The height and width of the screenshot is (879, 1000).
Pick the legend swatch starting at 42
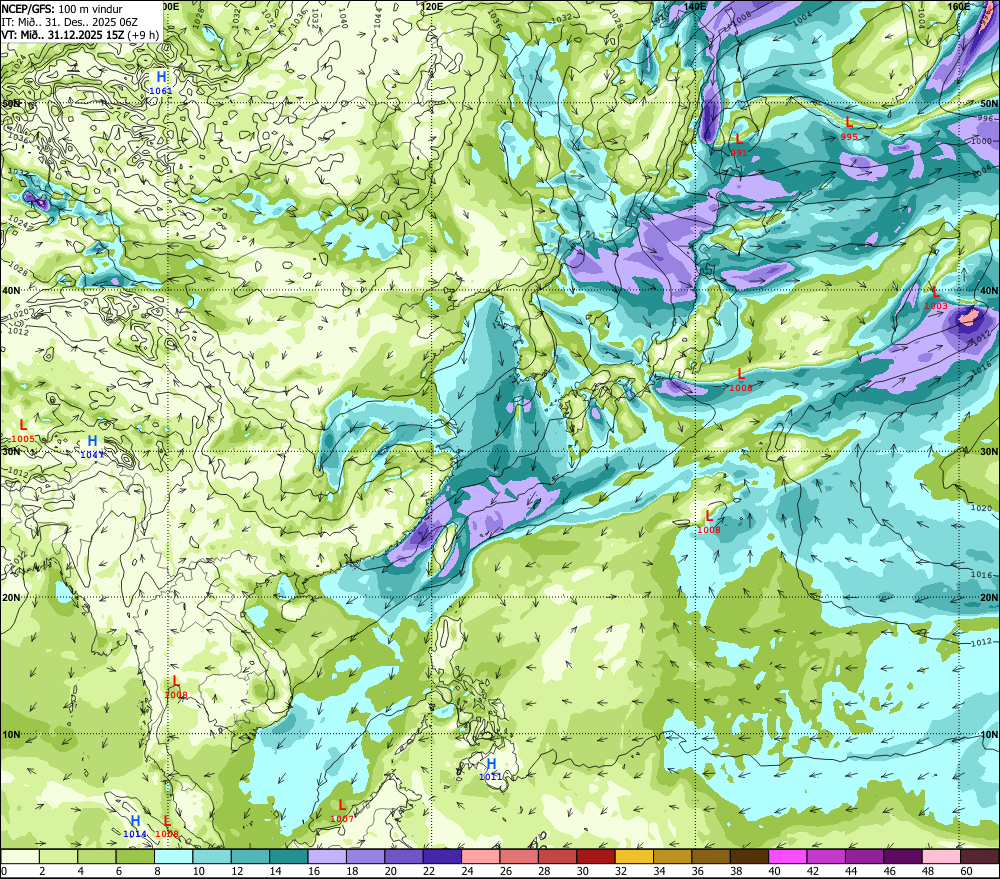click(x=827, y=856)
